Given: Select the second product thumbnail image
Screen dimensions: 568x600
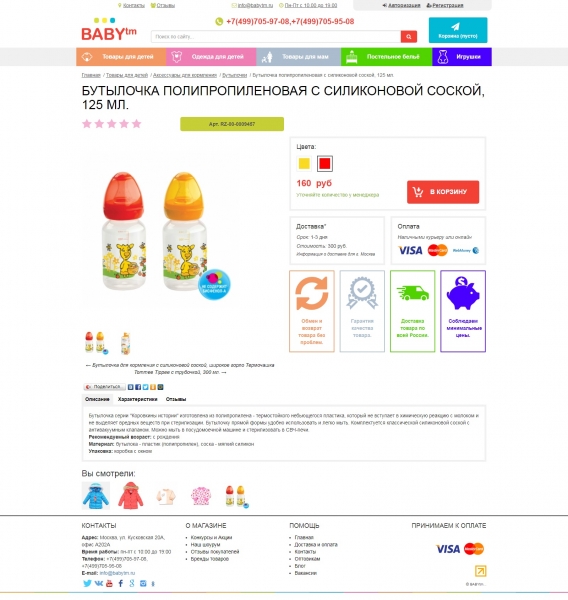Looking at the screenshot, I should (x=126, y=343).
